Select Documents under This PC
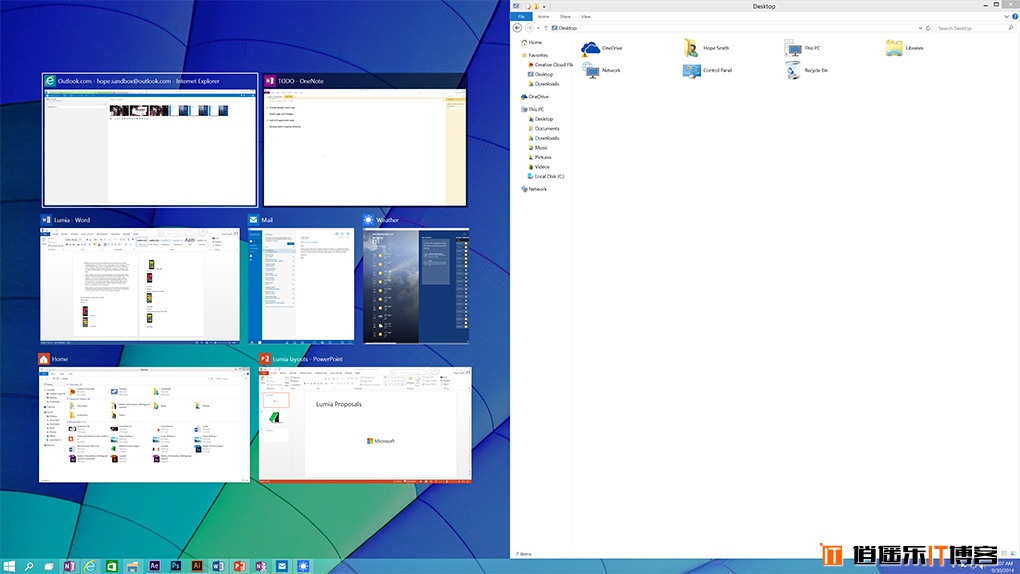This screenshot has width=1020, height=574. point(543,128)
